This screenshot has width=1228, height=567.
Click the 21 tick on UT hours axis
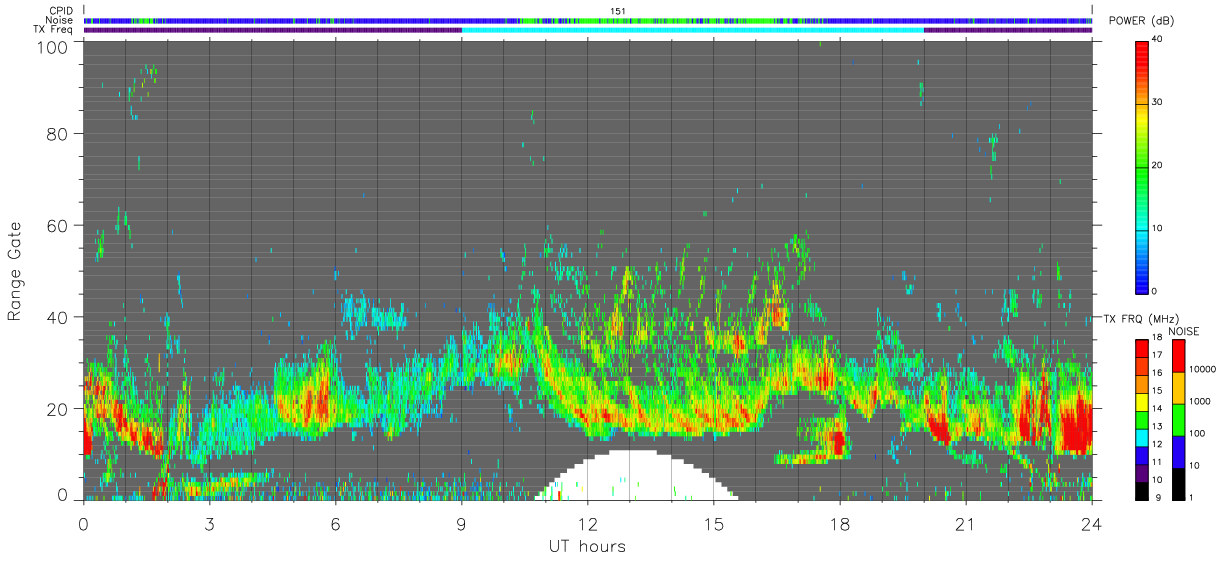click(x=966, y=523)
